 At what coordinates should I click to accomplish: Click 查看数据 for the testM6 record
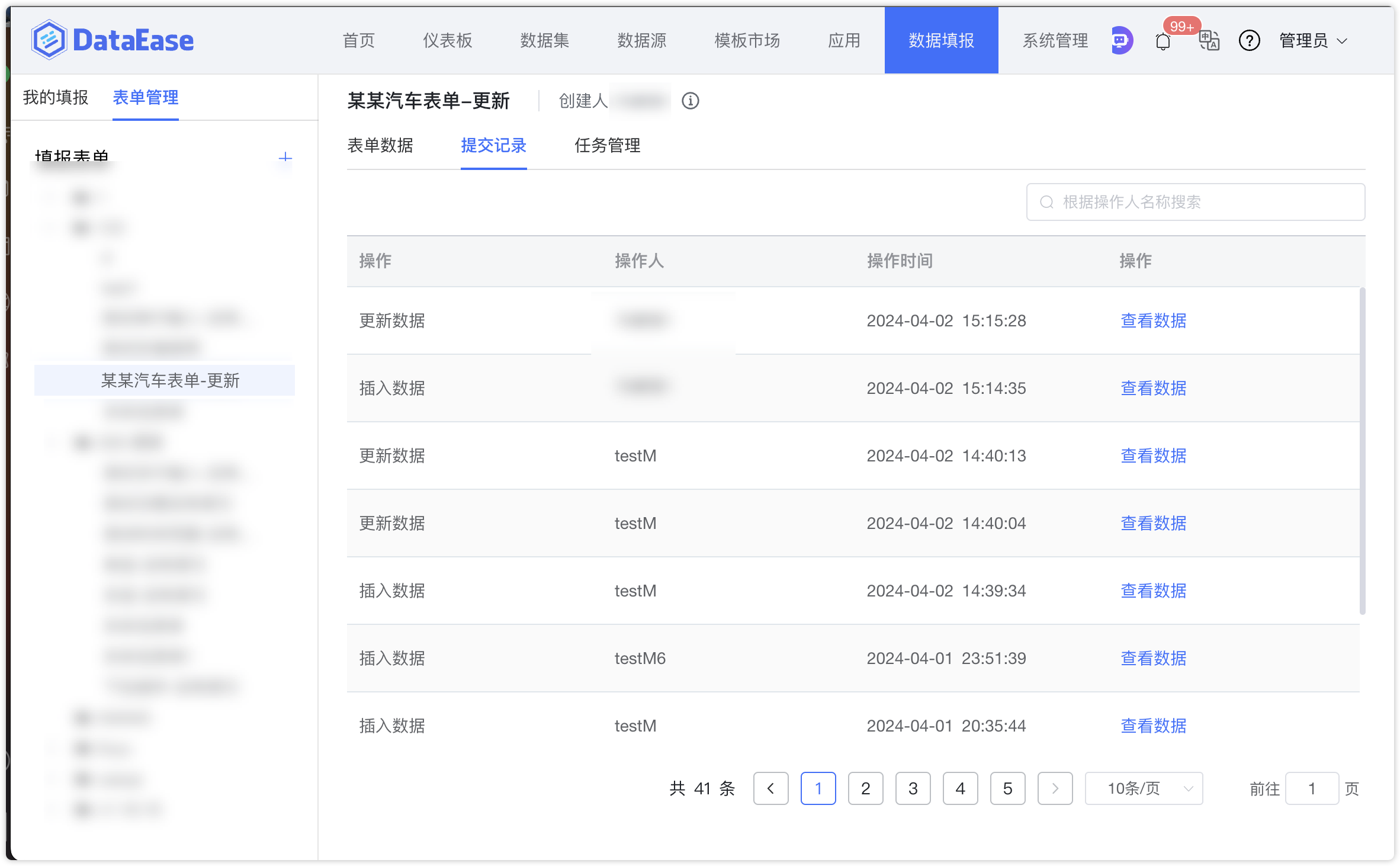1153,658
